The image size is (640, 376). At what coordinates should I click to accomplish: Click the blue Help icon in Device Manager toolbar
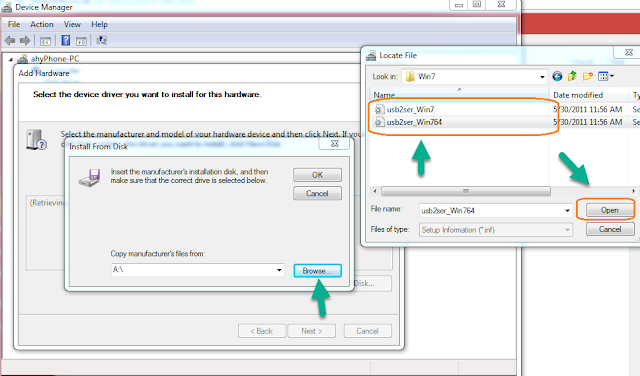coord(65,40)
